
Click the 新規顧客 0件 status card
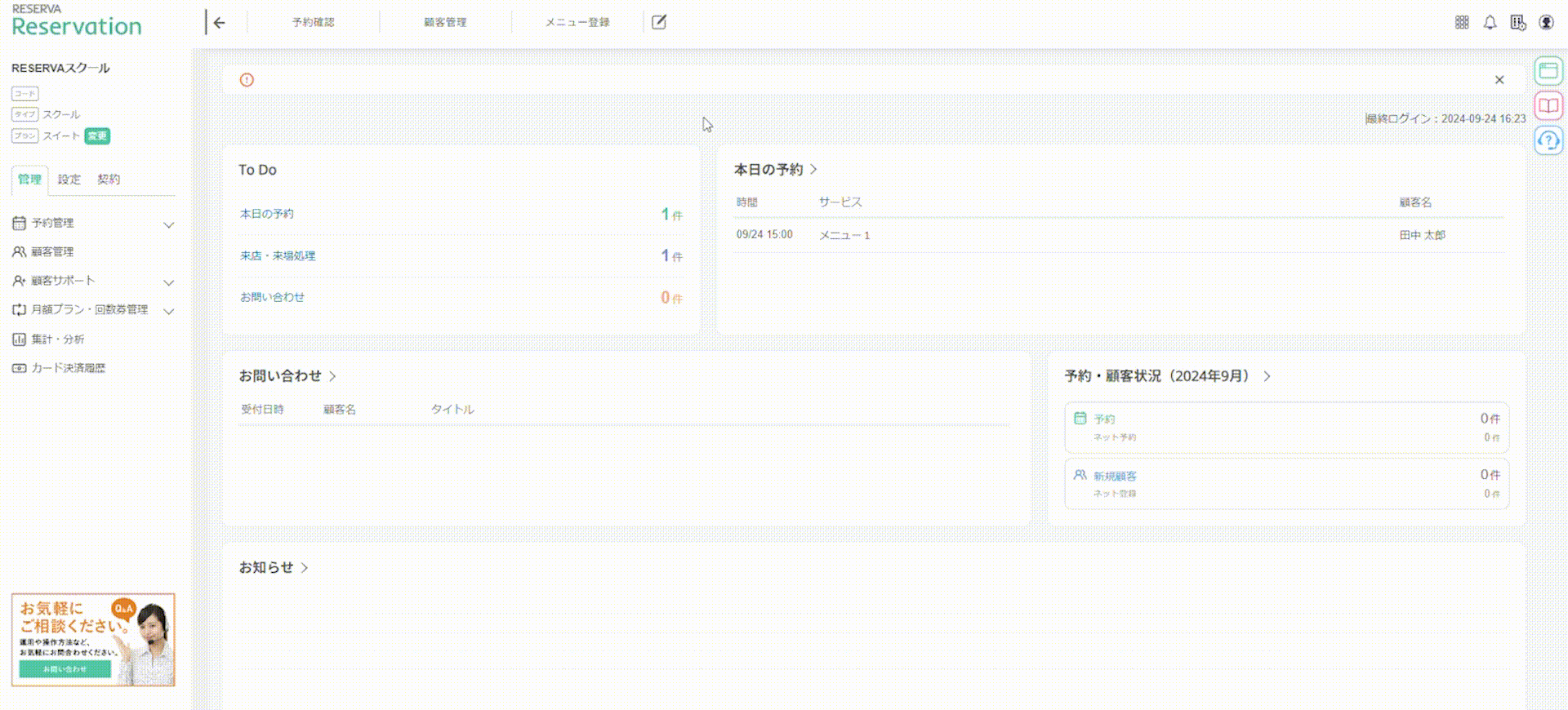click(1286, 484)
